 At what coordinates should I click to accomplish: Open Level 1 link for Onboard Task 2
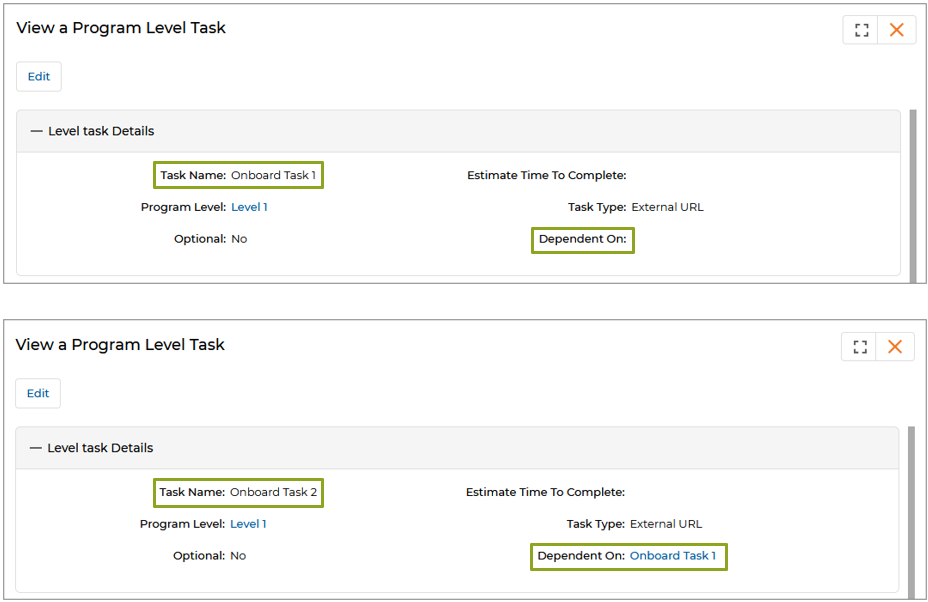tap(248, 524)
